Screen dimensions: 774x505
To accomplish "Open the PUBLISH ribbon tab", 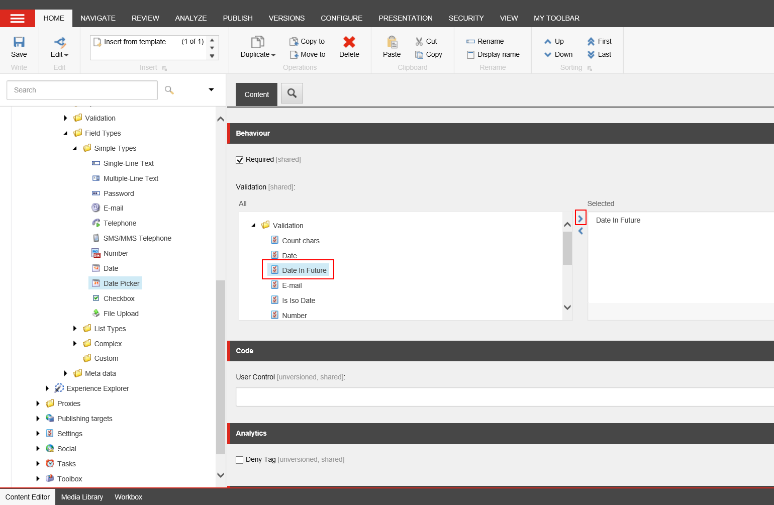I will pyautogui.click(x=237, y=18).
